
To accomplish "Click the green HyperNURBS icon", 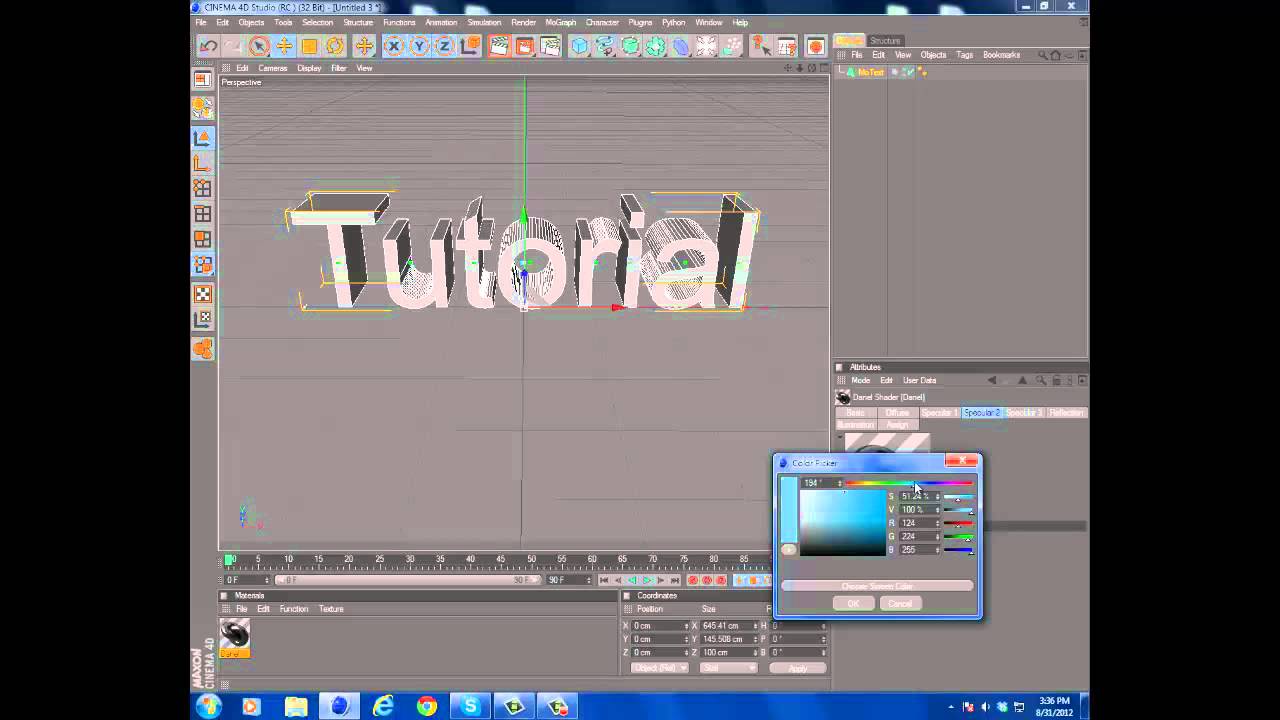I will tap(631, 46).
